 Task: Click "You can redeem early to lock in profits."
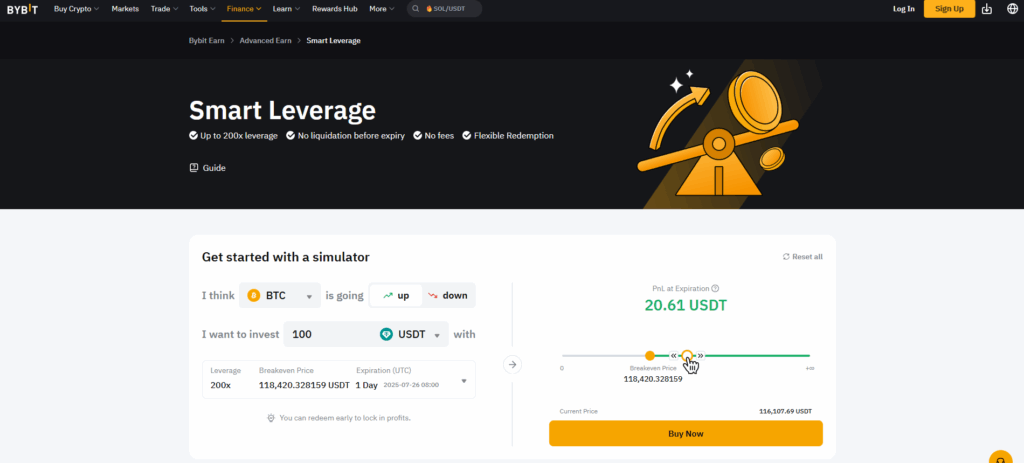pos(345,417)
